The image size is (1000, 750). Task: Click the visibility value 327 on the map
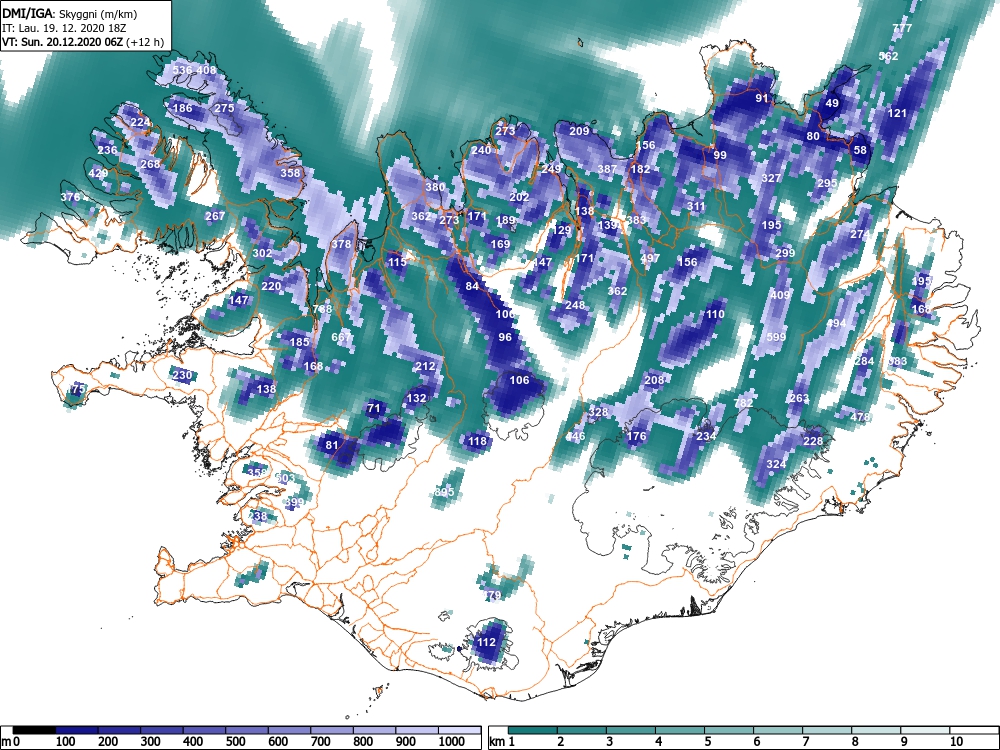pyautogui.click(x=771, y=179)
